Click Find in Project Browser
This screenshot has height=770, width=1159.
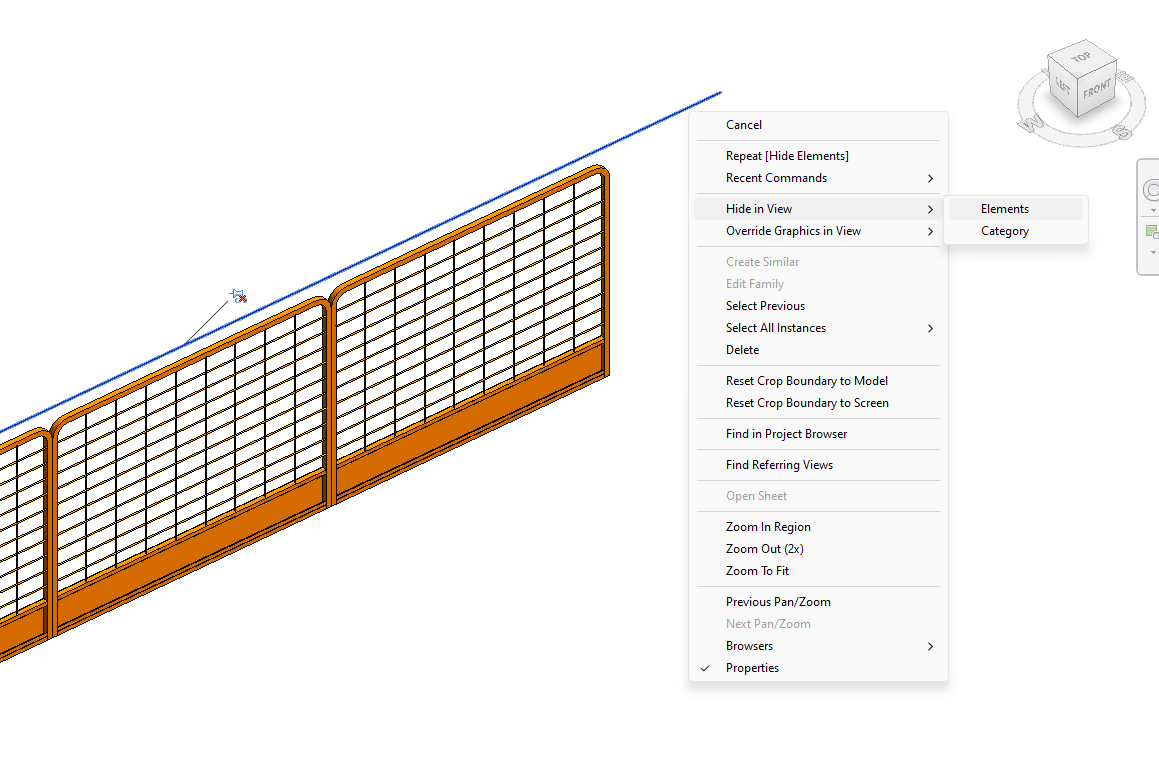[785, 433]
